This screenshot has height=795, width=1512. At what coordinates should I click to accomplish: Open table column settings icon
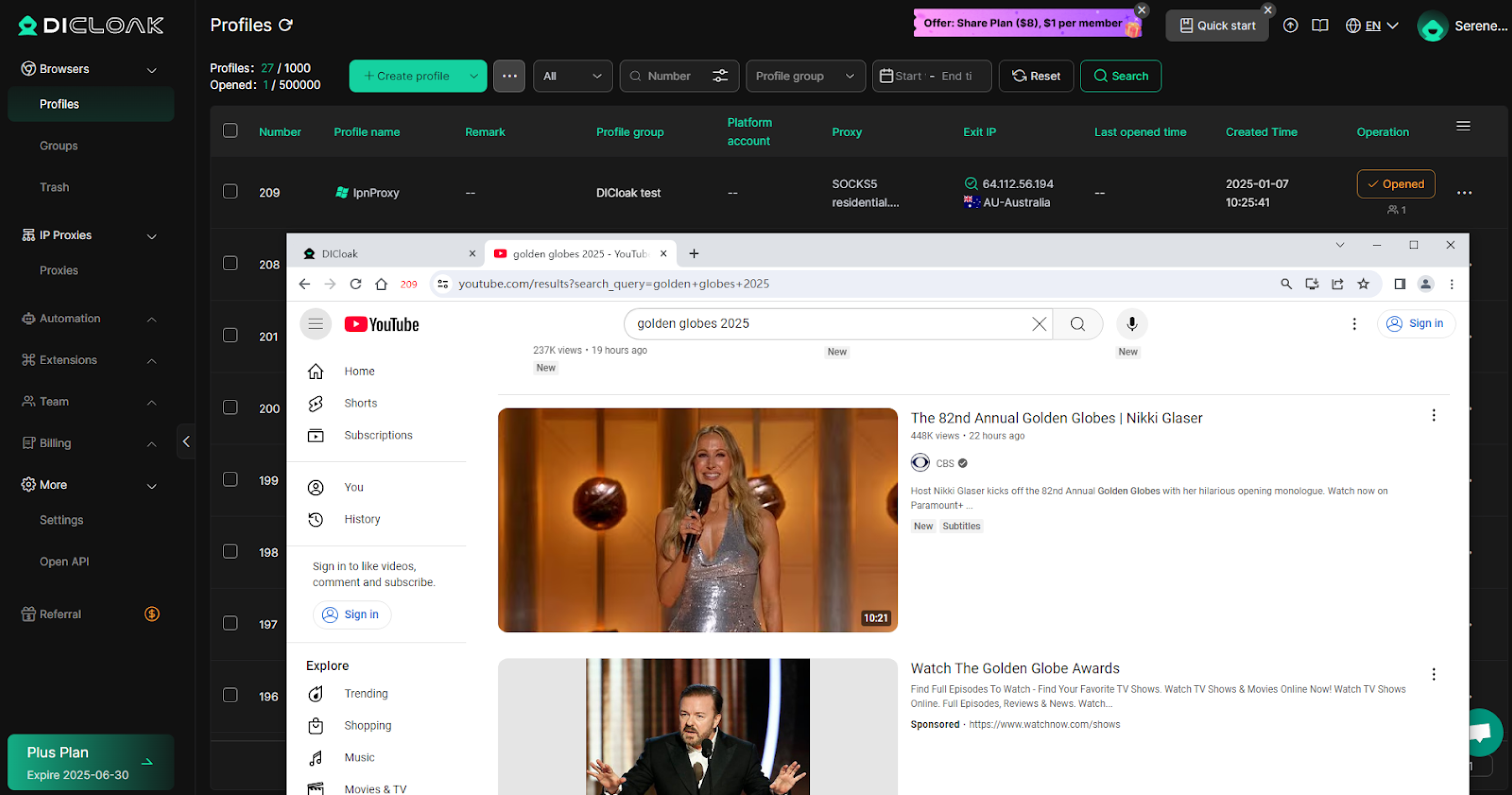1463,126
